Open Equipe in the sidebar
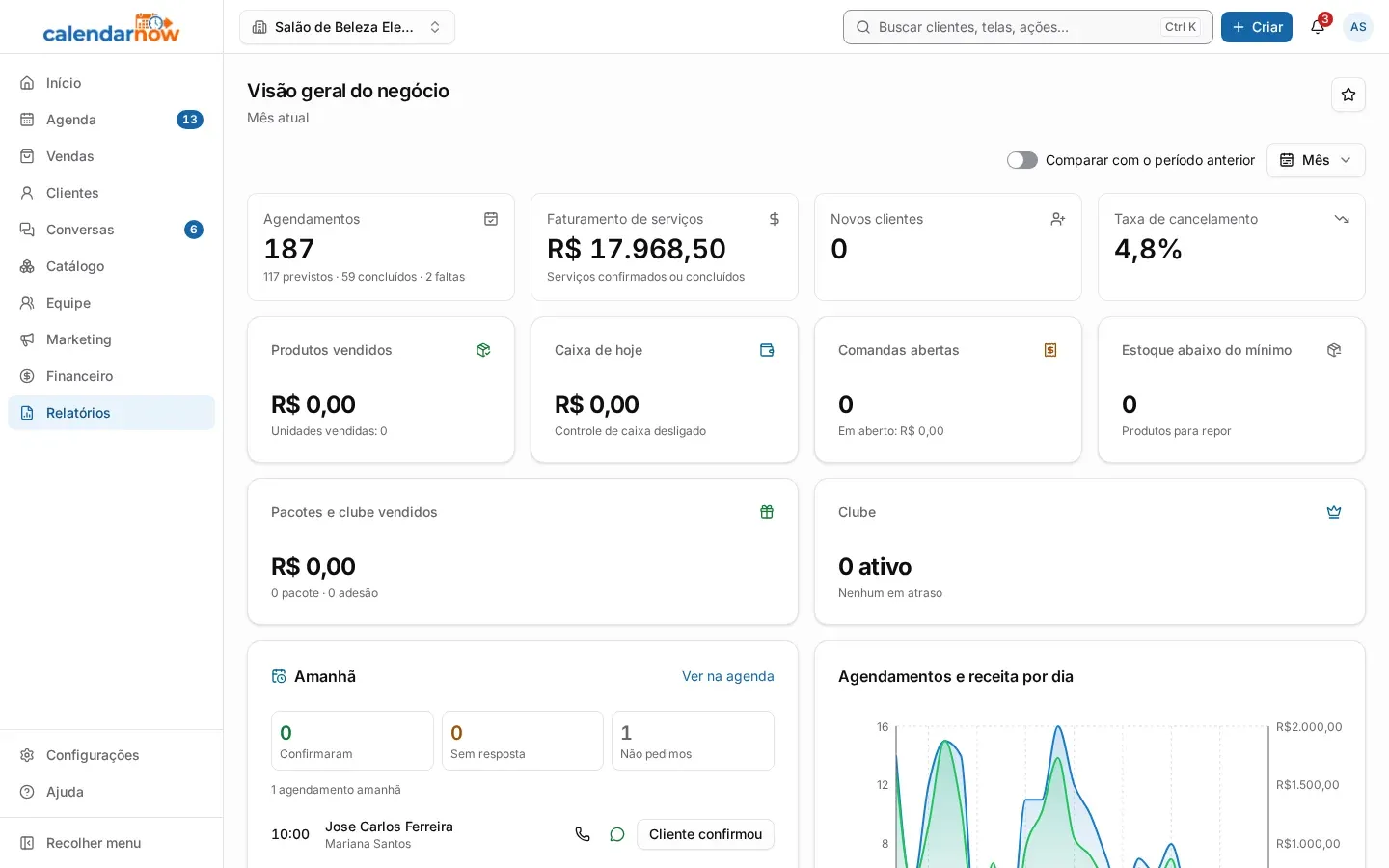Screen dimensions: 1389x868 coord(111,303)
